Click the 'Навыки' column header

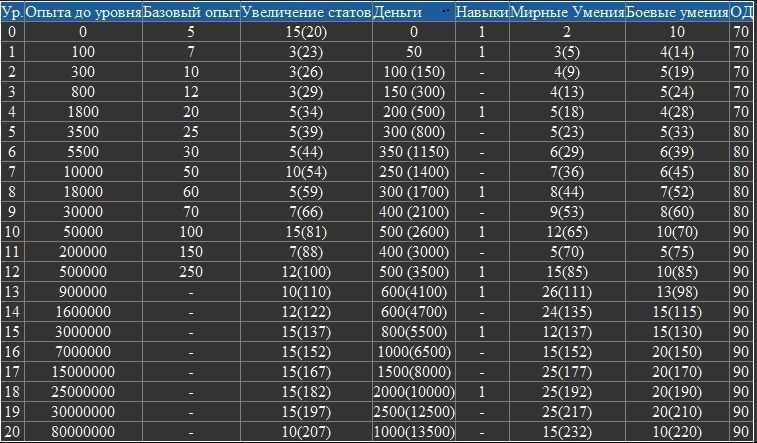[481, 13]
